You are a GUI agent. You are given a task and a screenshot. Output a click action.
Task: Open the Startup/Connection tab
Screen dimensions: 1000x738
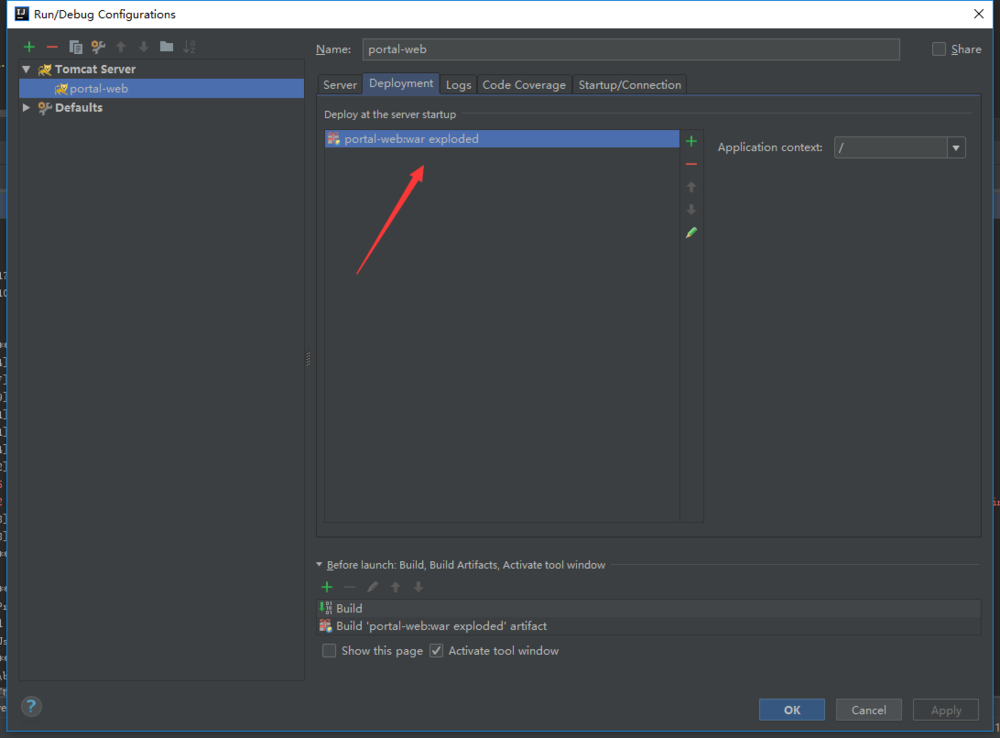tap(629, 85)
